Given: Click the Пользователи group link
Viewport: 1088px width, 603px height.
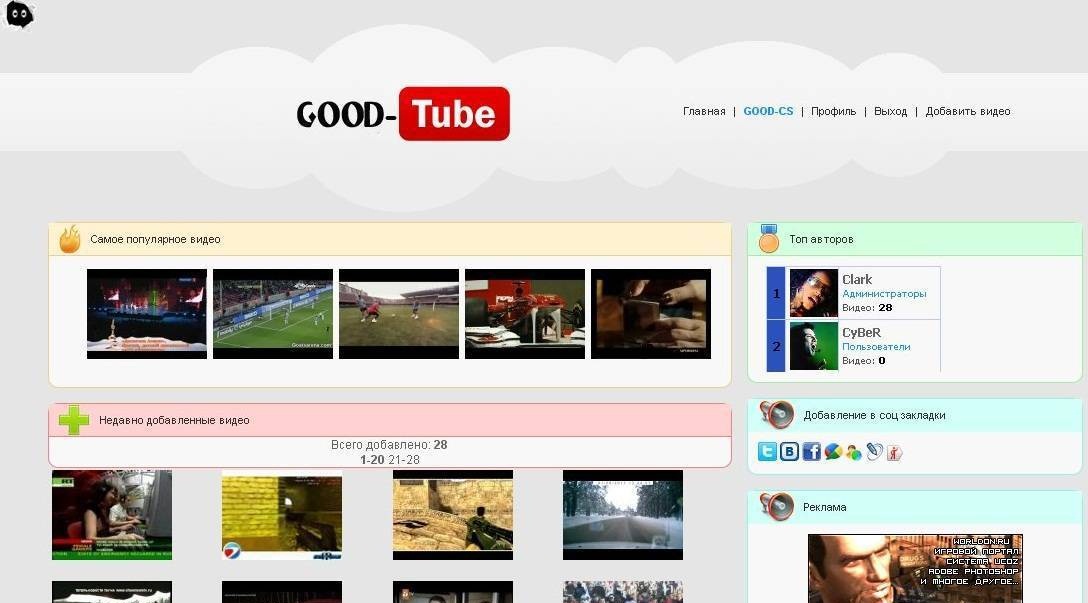Looking at the screenshot, I should [876, 346].
